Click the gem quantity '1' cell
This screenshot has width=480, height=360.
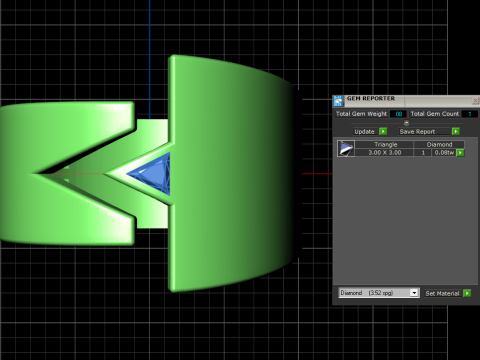(423, 153)
